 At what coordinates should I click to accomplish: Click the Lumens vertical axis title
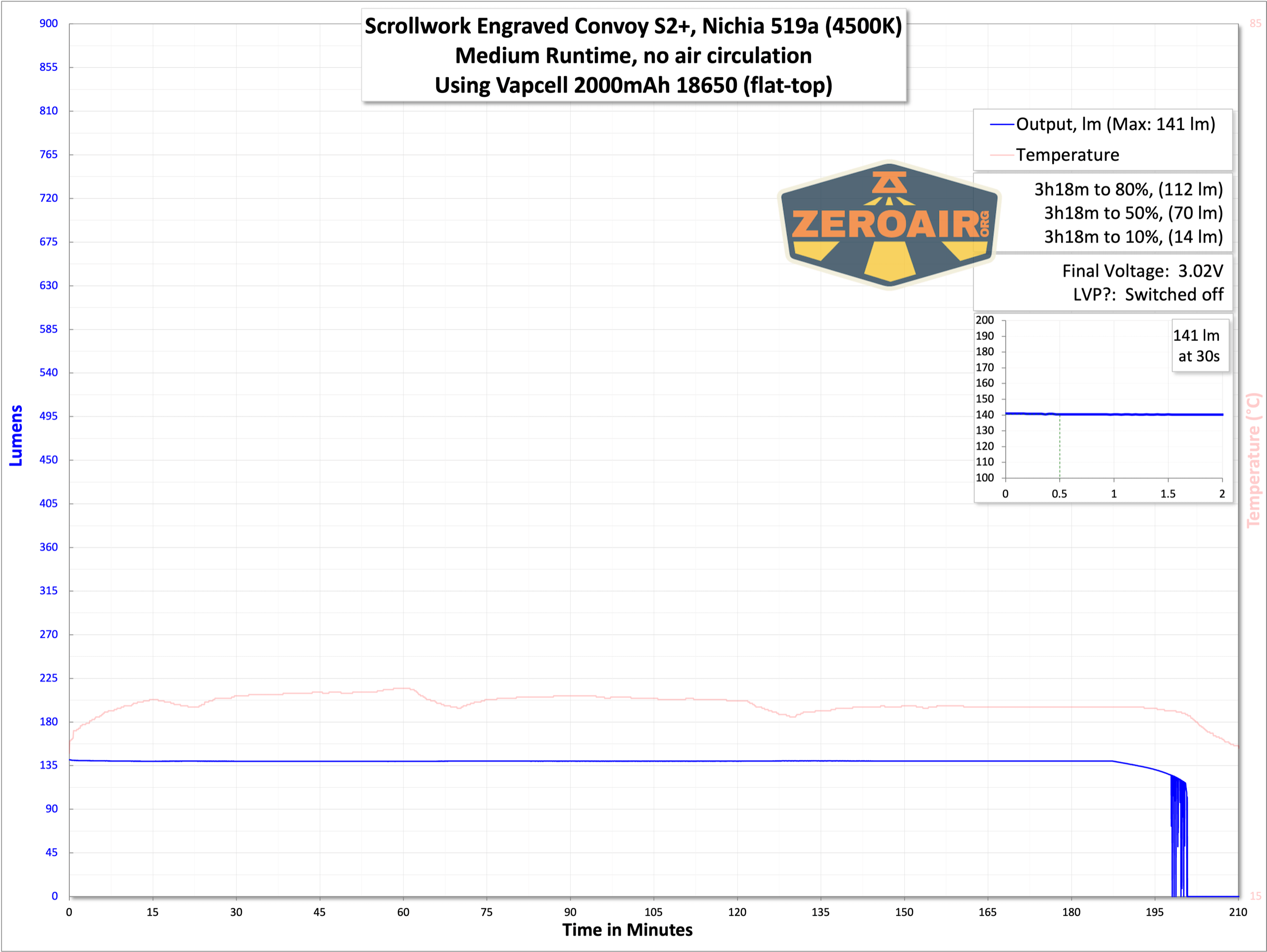16,435
